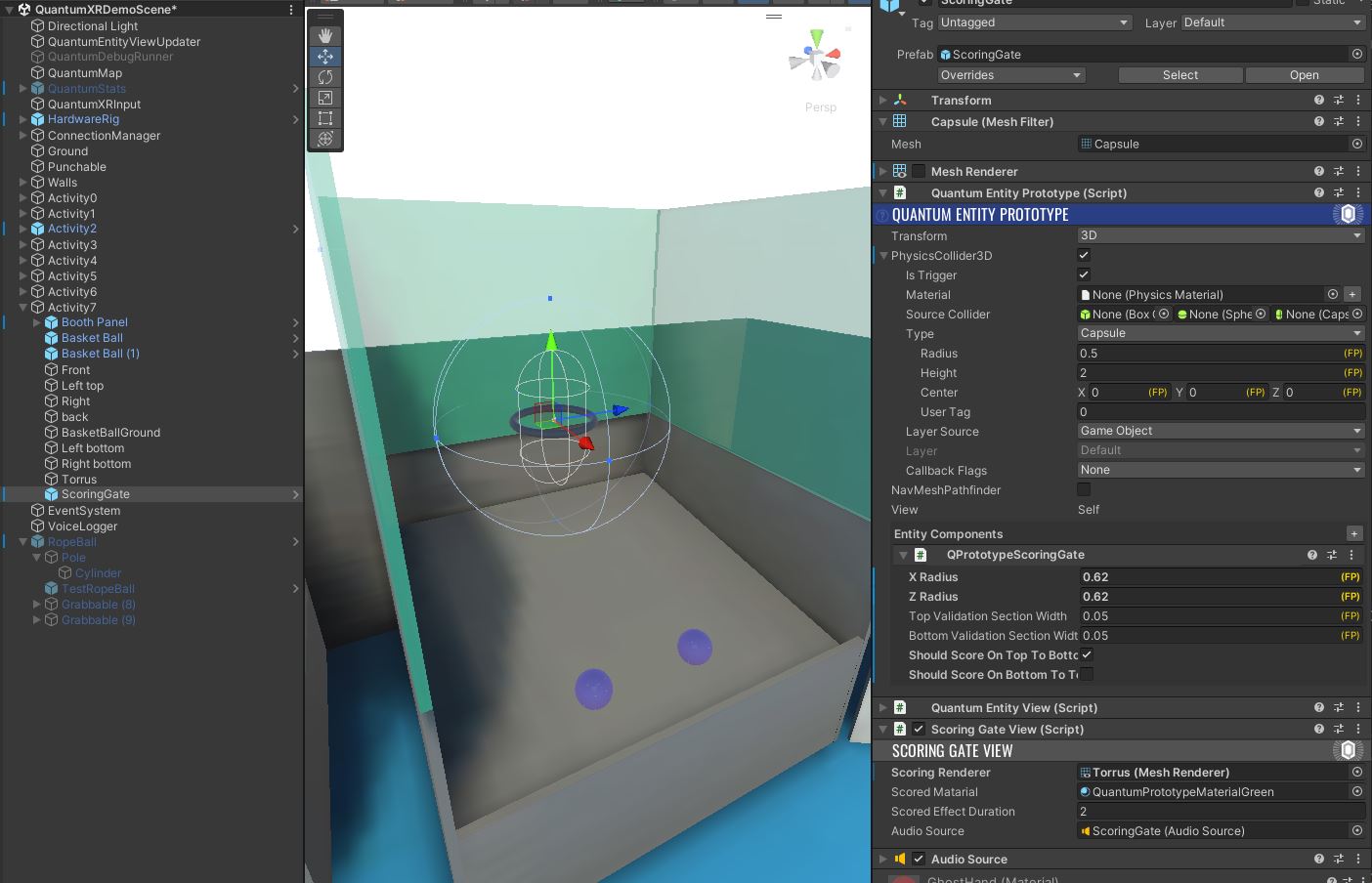This screenshot has width=1372, height=883.
Task: Add Entity Components plus button
Action: pyautogui.click(x=1354, y=533)
